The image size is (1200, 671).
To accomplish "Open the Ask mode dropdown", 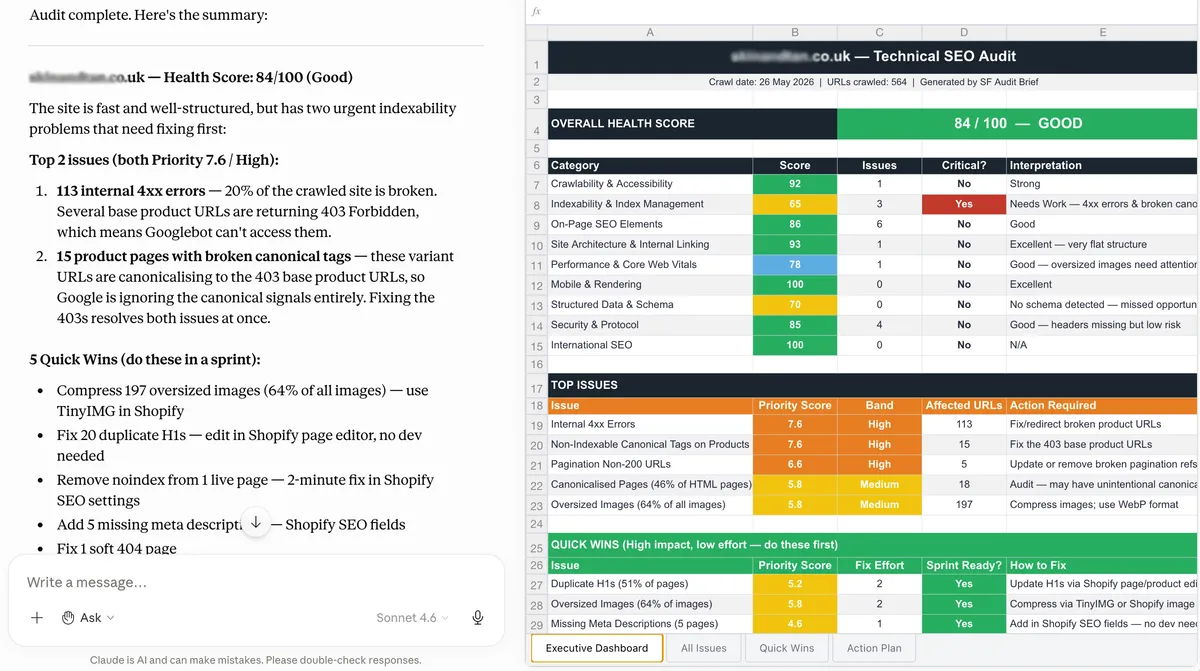I will click(88, 618).
